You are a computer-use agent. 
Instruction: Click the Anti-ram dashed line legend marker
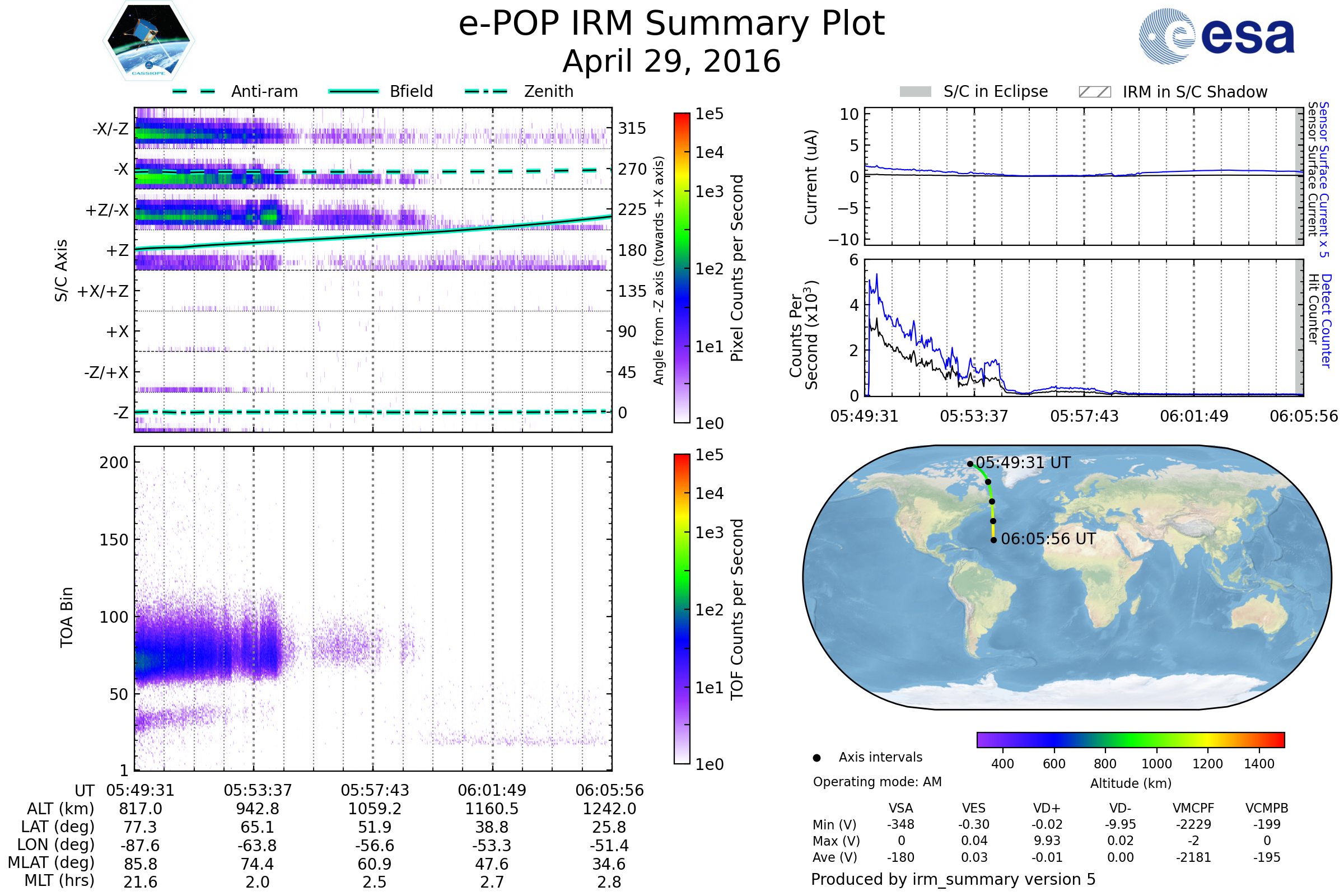[x=194, y=91]
